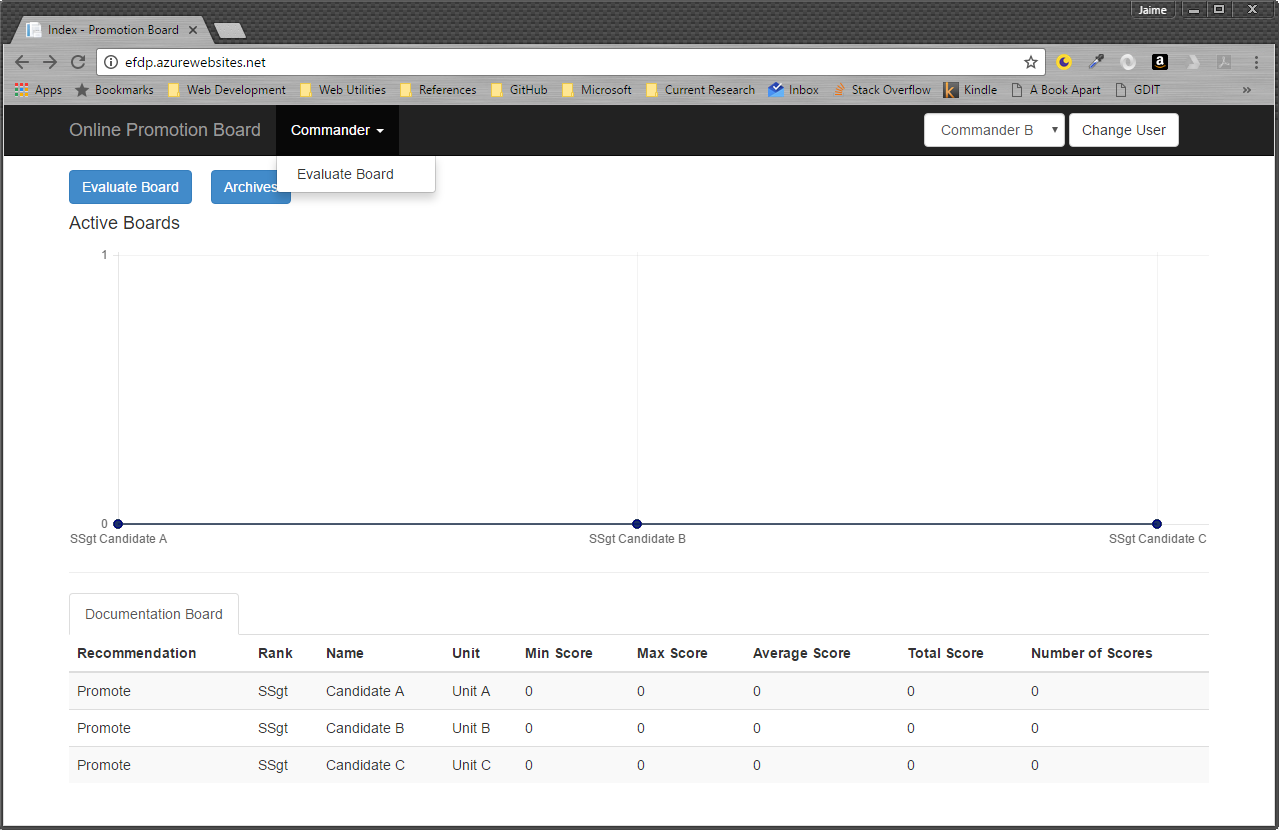Image resolution: width=1280 pixels, height=830 pixels.
Task: Switch to the Documentation Board tab
Action: (x=154, y=614)
